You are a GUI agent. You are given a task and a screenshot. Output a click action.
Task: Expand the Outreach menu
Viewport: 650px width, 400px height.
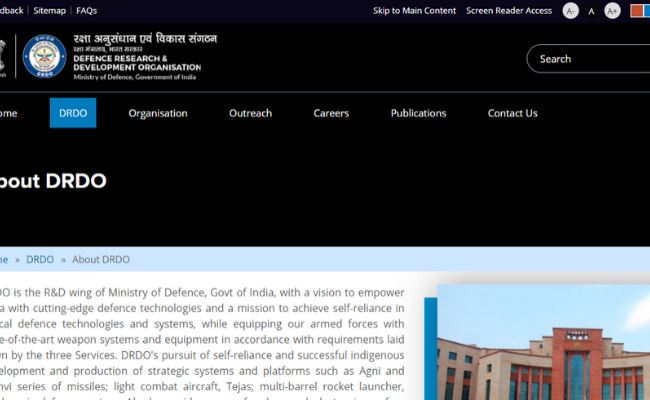[x=250, y=113]
